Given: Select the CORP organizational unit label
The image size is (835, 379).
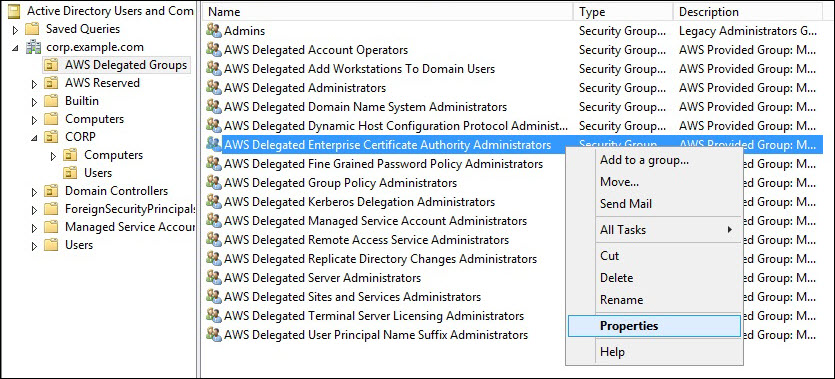Looking at the screenshot, I should point(80,137).
